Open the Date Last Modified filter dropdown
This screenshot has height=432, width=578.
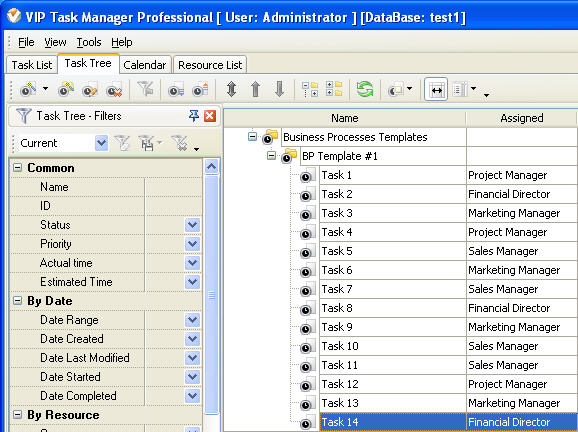[192, 358]
